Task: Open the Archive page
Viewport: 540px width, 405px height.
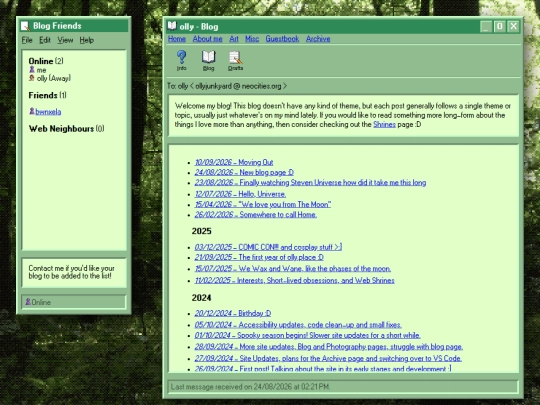Action: coord(318,39)
